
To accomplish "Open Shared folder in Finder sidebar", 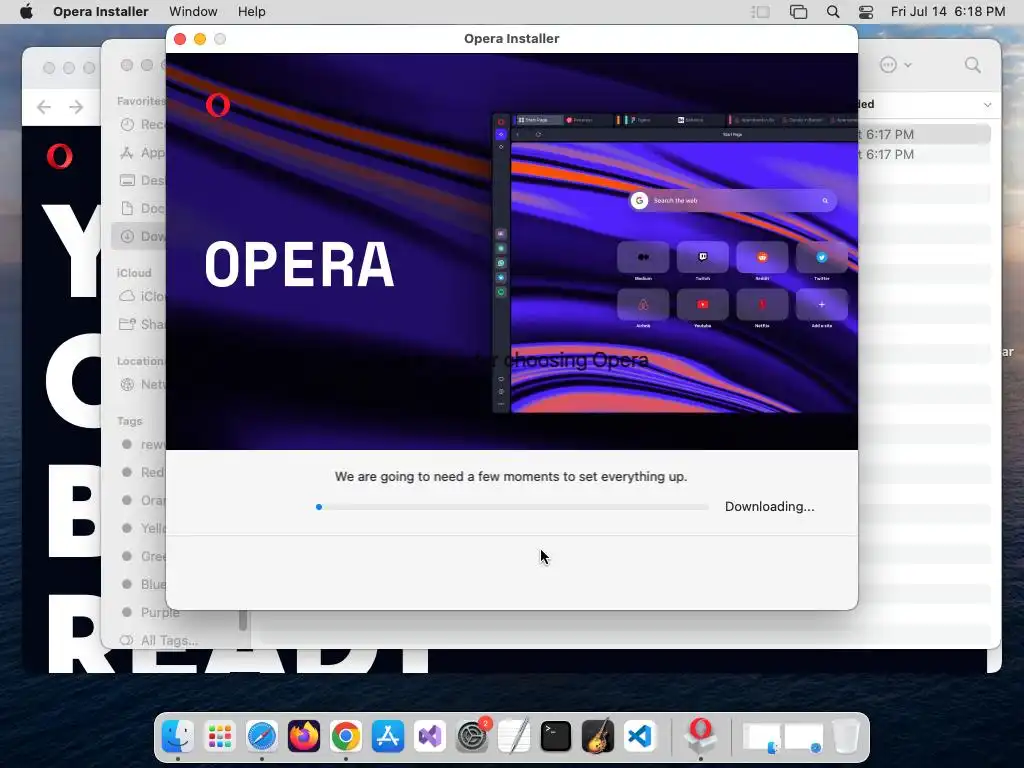I will coord(143,324).
